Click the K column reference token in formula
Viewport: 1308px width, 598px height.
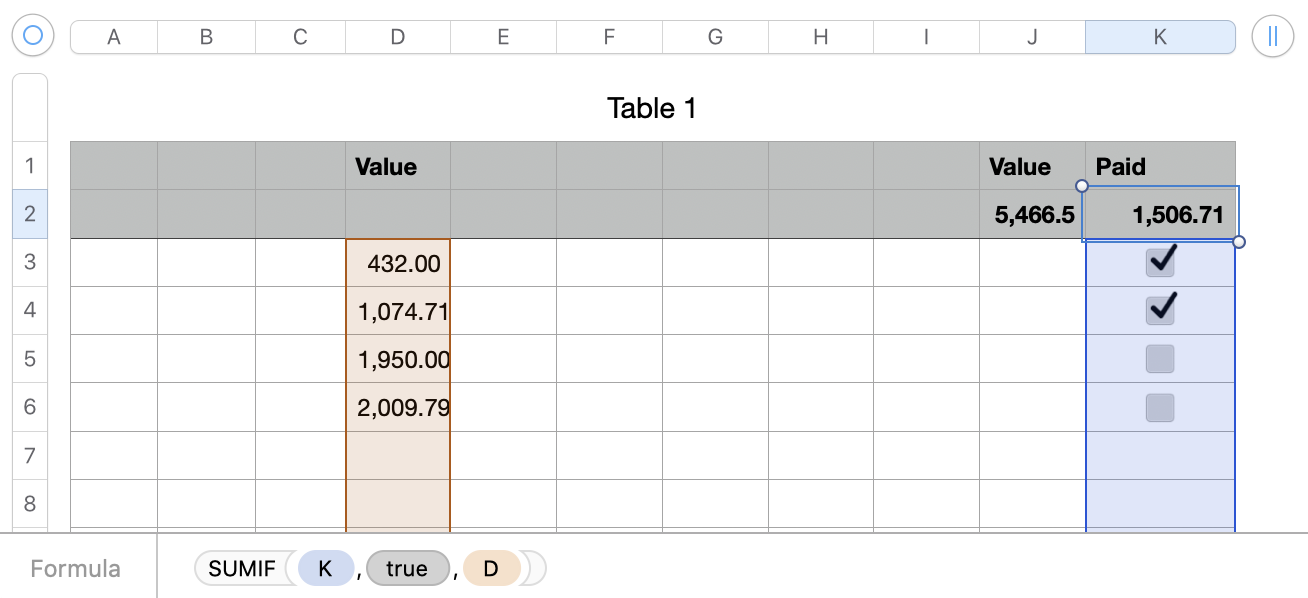[325, 569]
